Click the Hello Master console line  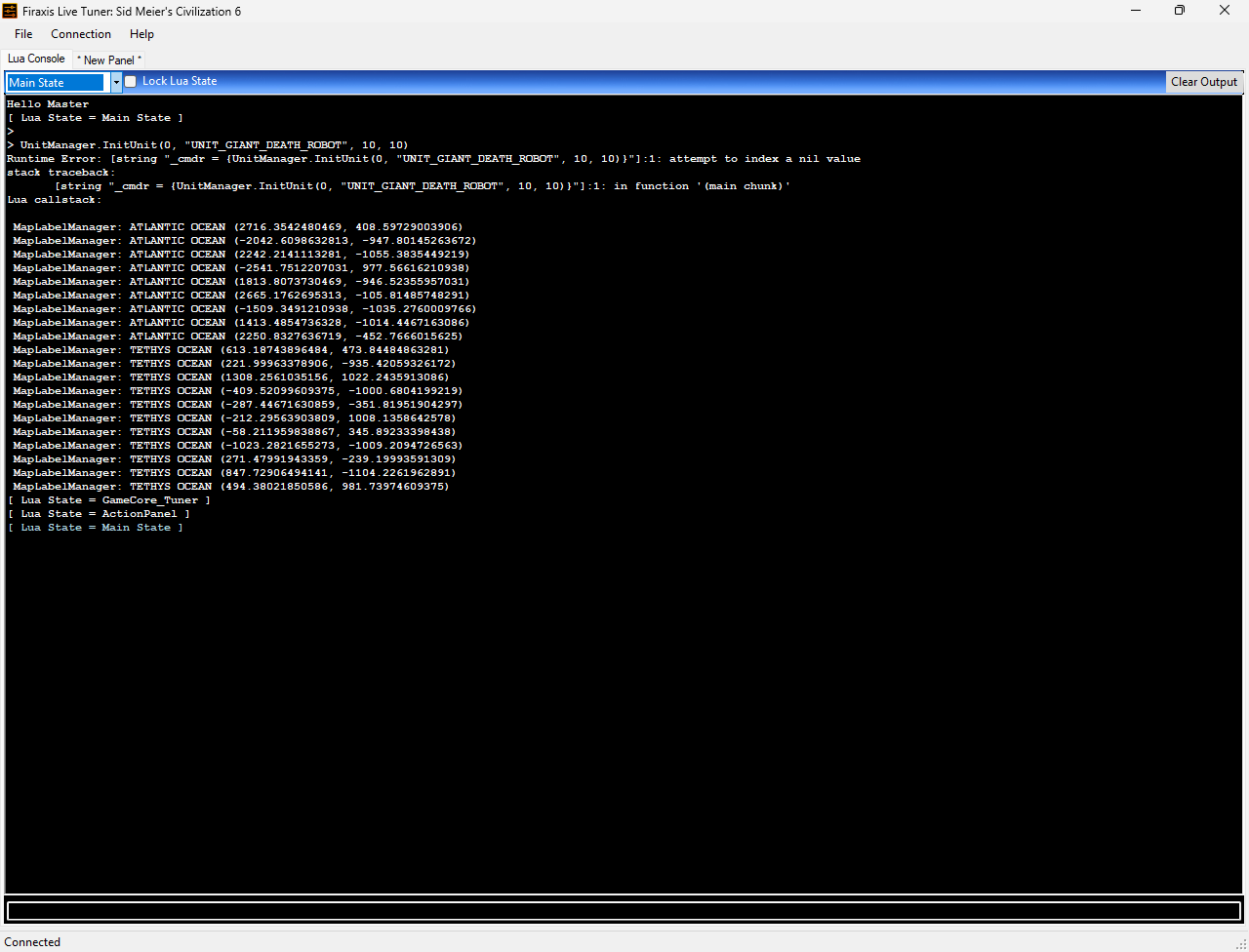(48, 104)
